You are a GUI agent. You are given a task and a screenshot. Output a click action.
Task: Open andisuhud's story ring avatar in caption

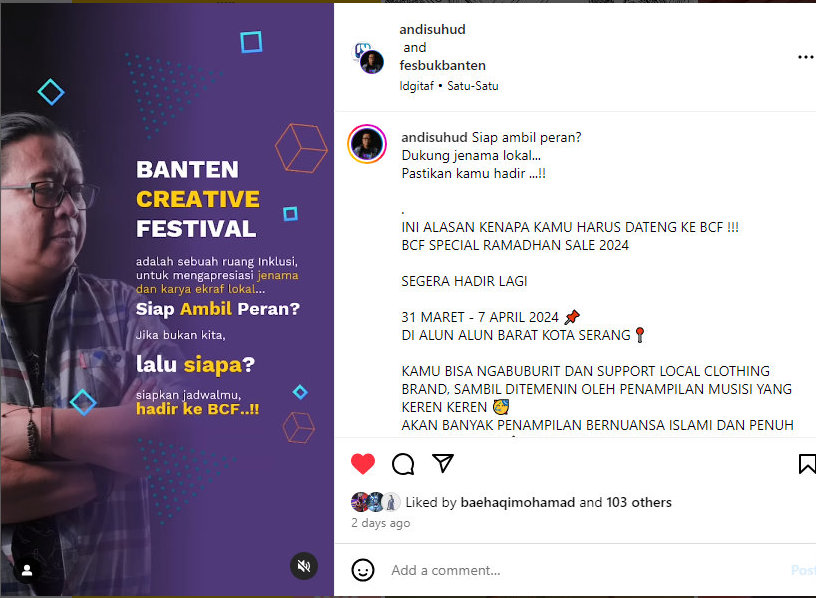(367, 144)
